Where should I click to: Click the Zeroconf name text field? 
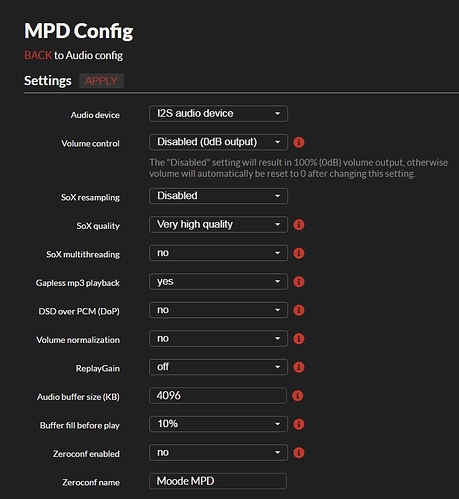[x=218, y=481]
